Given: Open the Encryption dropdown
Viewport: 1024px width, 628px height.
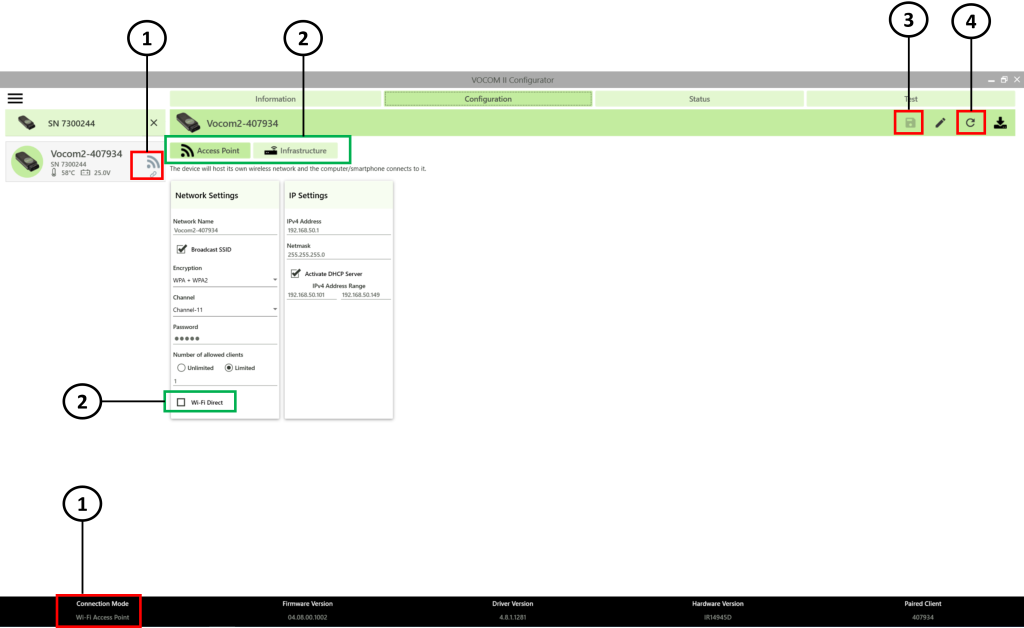Looking at the screenshot, I should pos(225,280).
